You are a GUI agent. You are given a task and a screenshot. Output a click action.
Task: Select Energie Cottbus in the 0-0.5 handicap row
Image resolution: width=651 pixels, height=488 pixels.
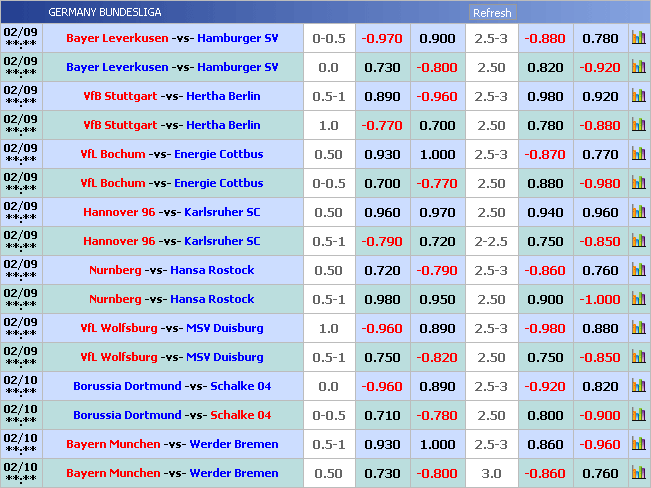218,184
